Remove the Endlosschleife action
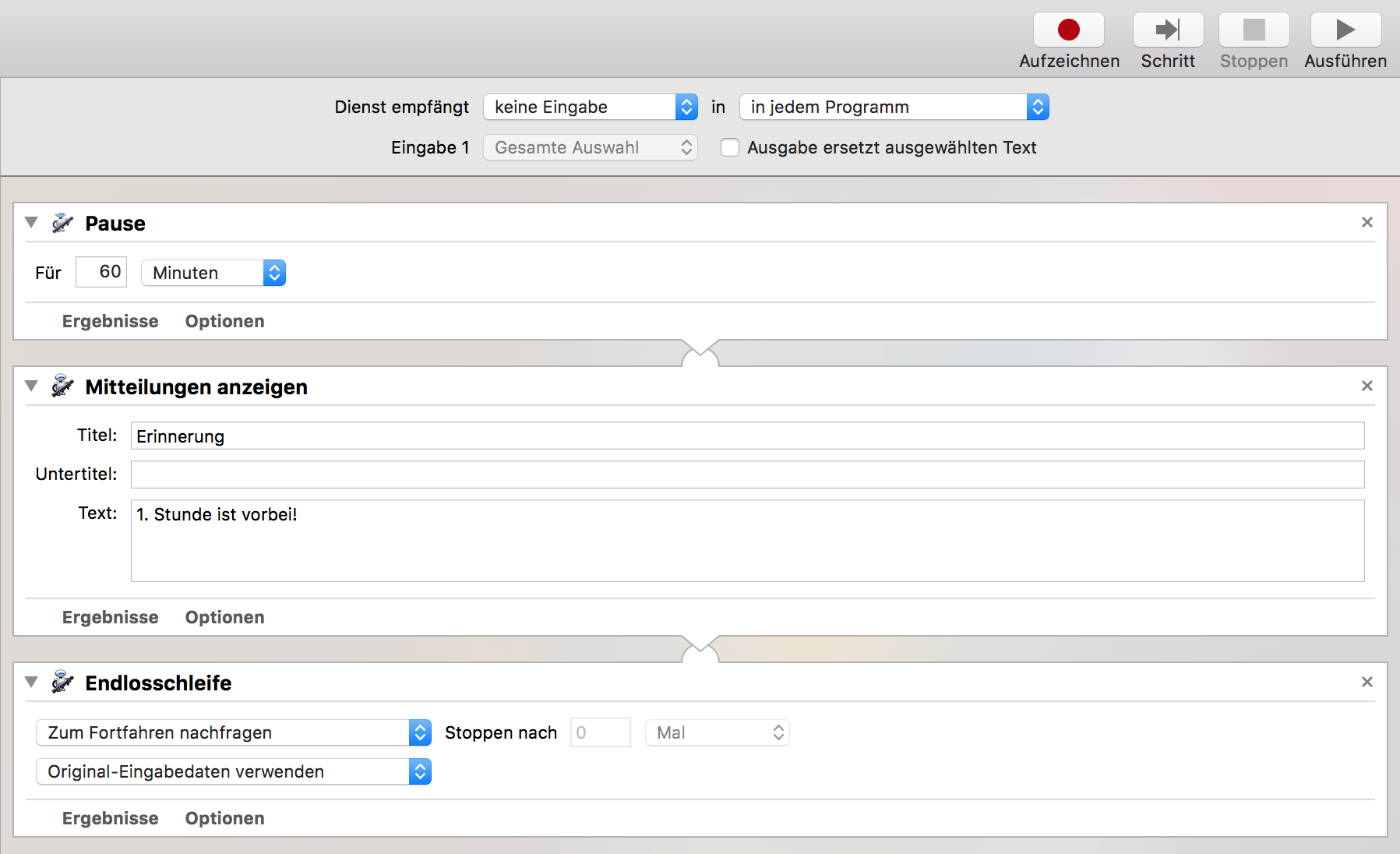 [x=1366, y=682]
